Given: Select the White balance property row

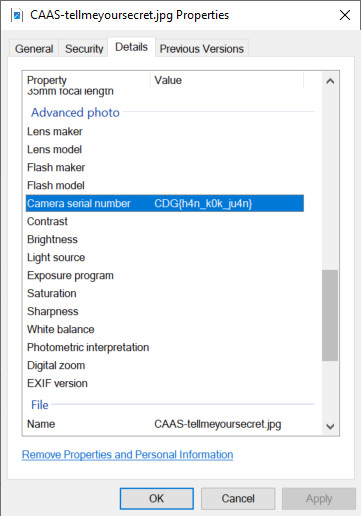Looking at the screenshot, I should (x=165, y=329).
